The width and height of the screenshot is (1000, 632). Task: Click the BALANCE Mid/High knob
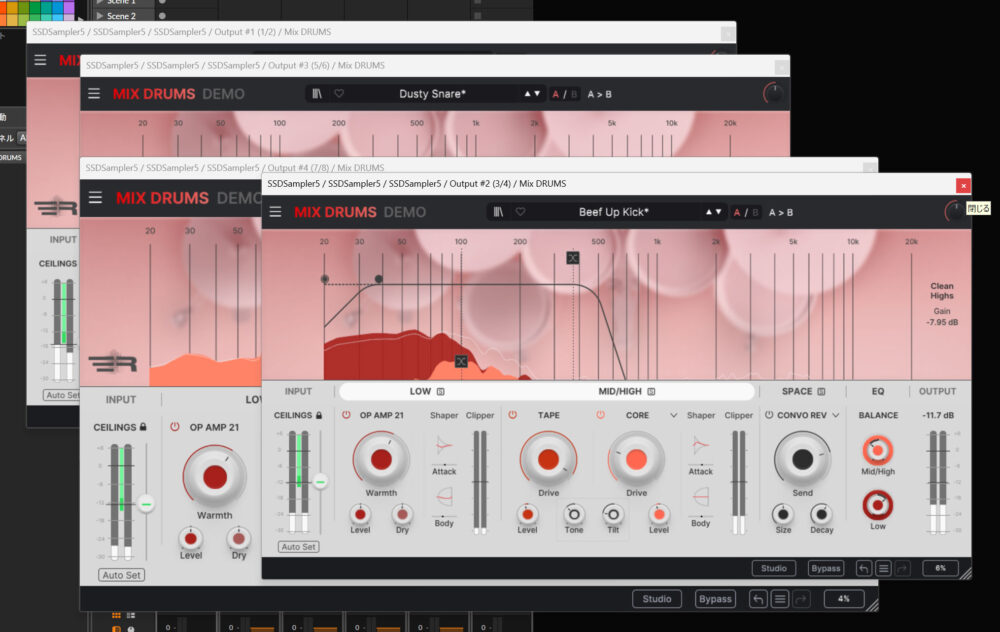[x=878, y=450]
